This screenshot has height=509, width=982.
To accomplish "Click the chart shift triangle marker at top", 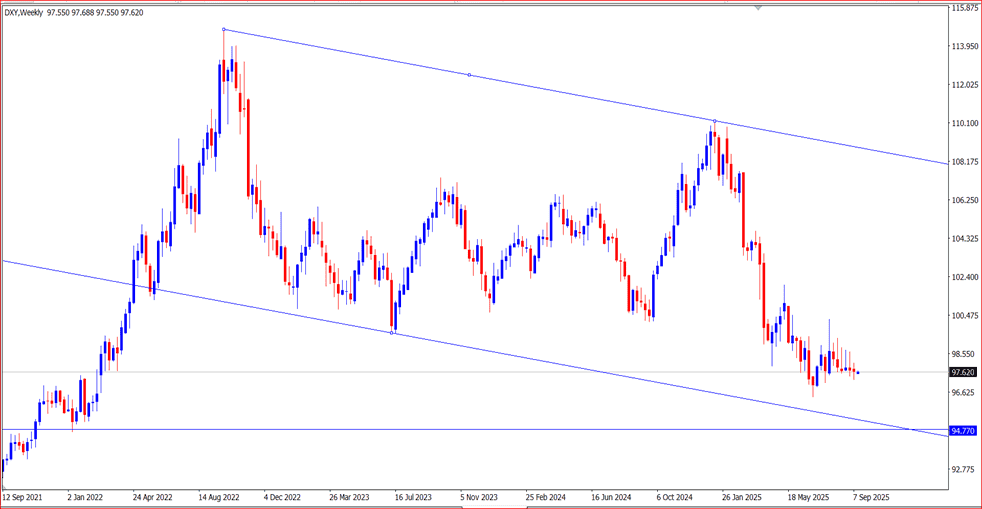I will click(758, 8).
